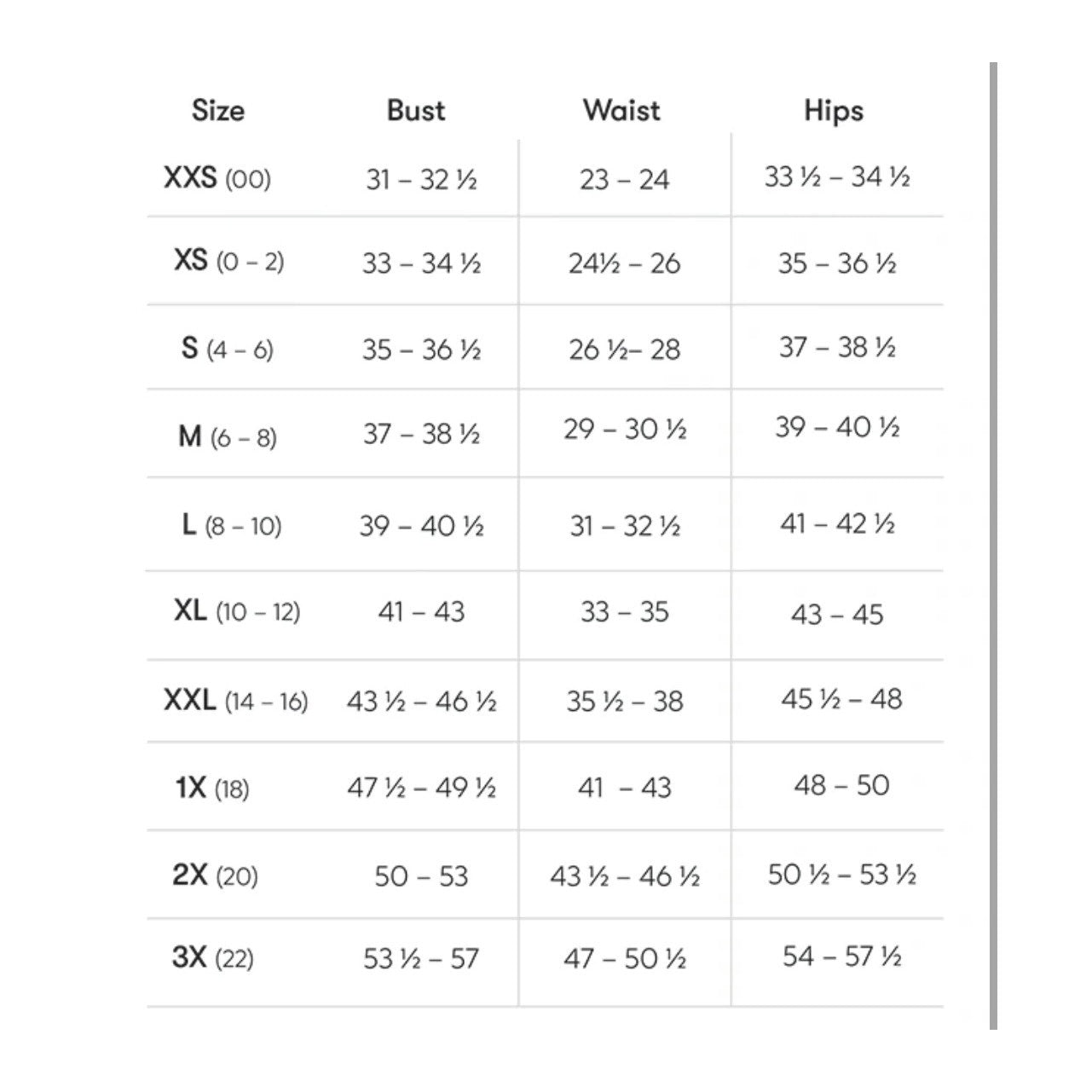This screenshot has height=1092, width=1092.
Task: Click the 3X (22) size label
Action: click(213, 957)
